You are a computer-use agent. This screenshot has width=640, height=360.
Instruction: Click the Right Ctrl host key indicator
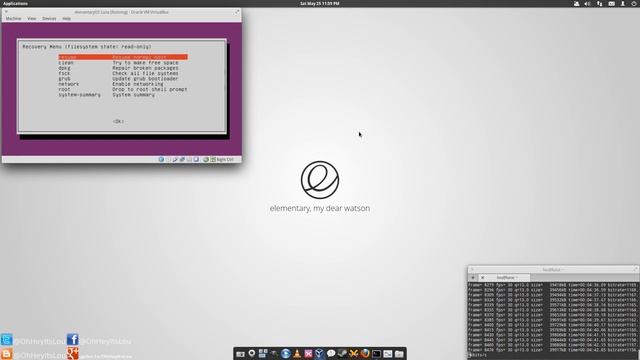225,159
